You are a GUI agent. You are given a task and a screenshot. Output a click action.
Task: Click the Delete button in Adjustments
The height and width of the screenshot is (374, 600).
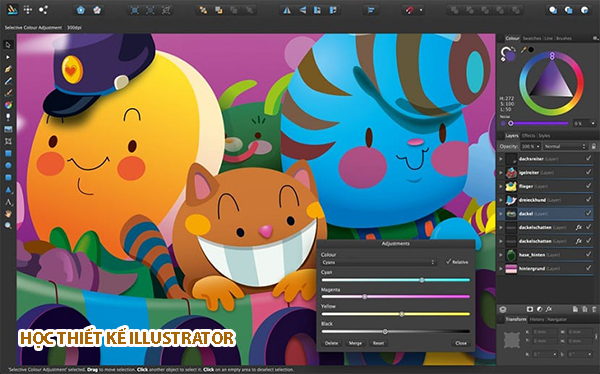tap(331, 343)
